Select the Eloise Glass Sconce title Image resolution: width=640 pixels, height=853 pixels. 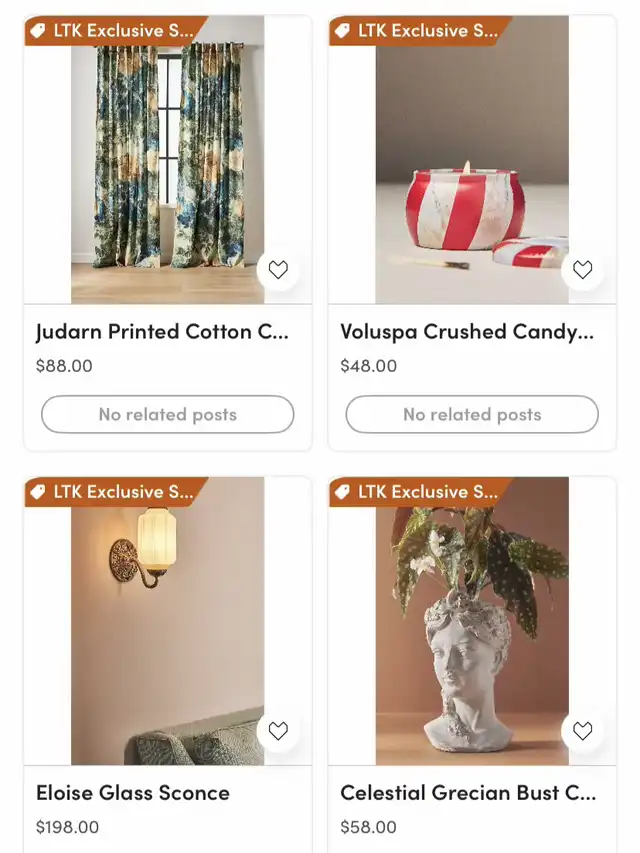coord(133,793)
